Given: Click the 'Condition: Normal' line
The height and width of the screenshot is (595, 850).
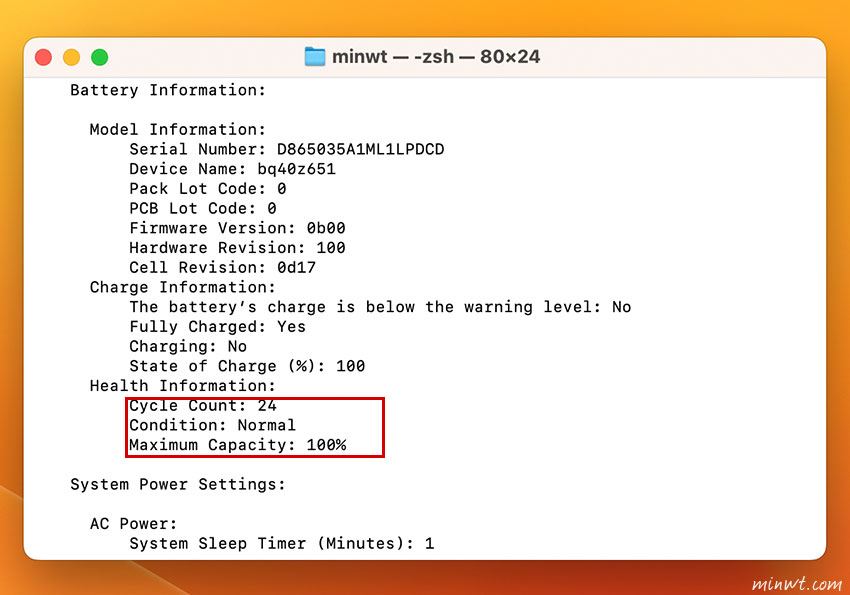Looking at the screenshot, I should point(212,425).
